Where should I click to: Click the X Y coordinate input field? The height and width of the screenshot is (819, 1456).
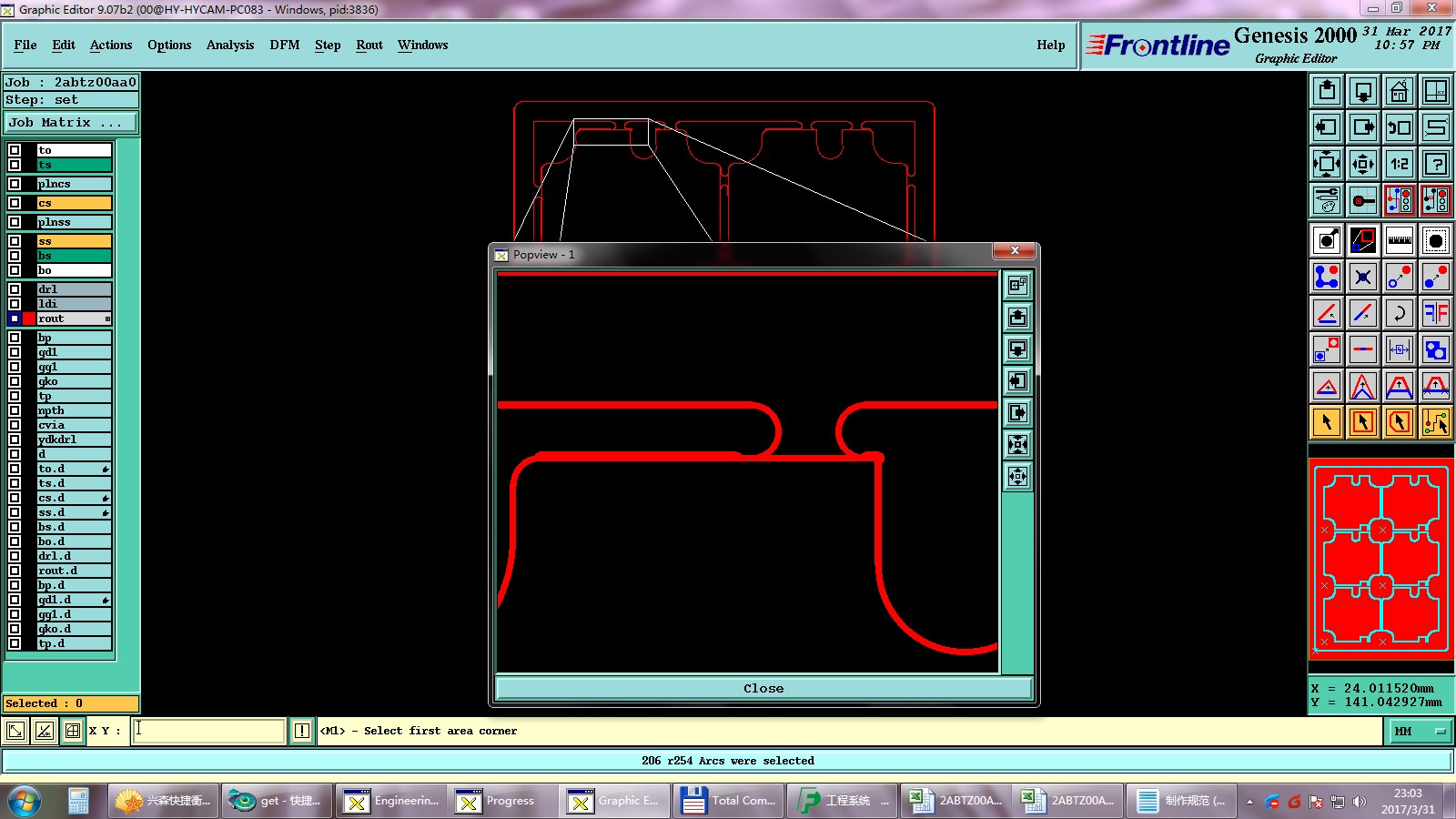(209, 731)
